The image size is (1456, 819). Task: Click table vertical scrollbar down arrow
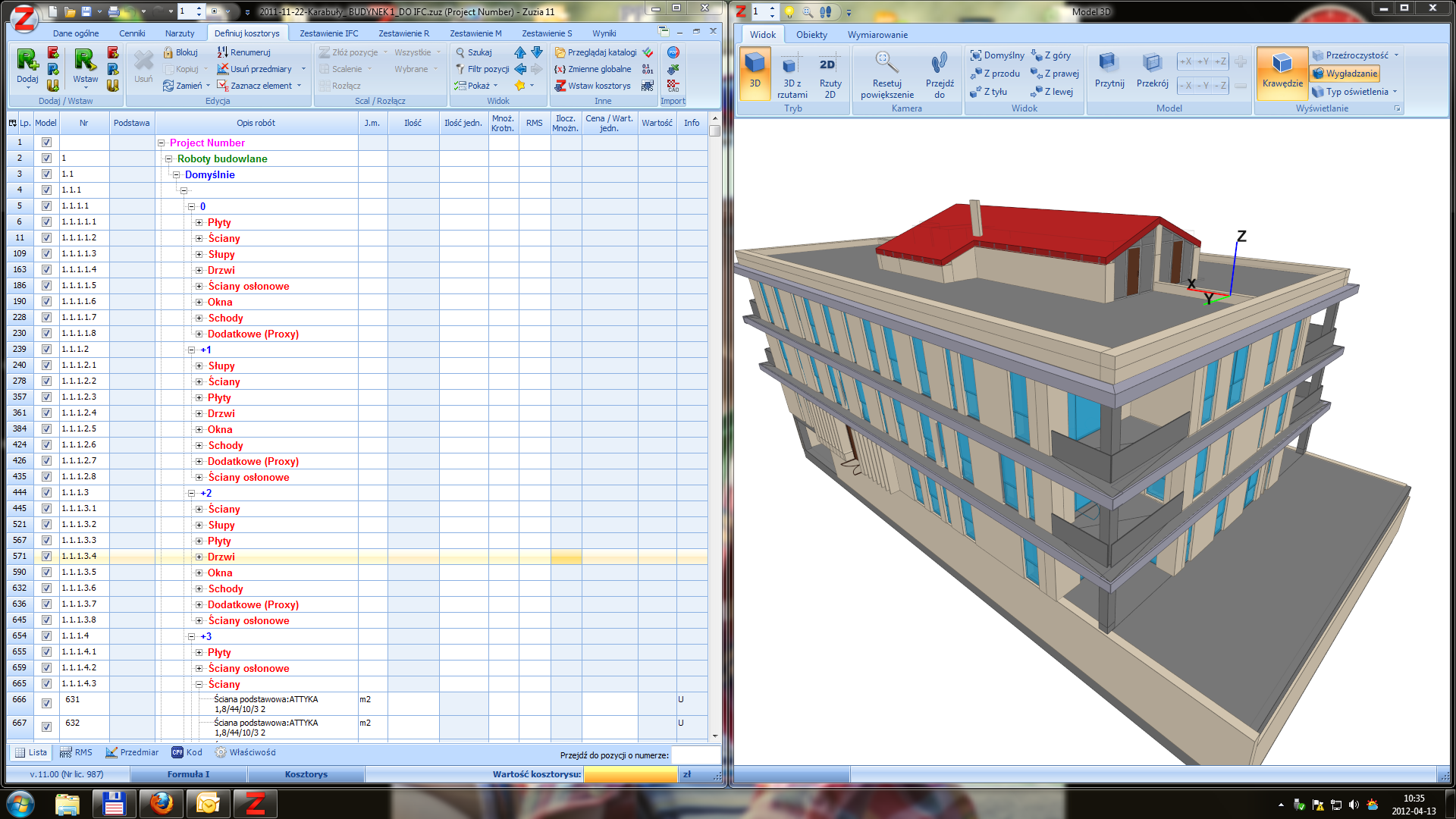pos(714,736)
